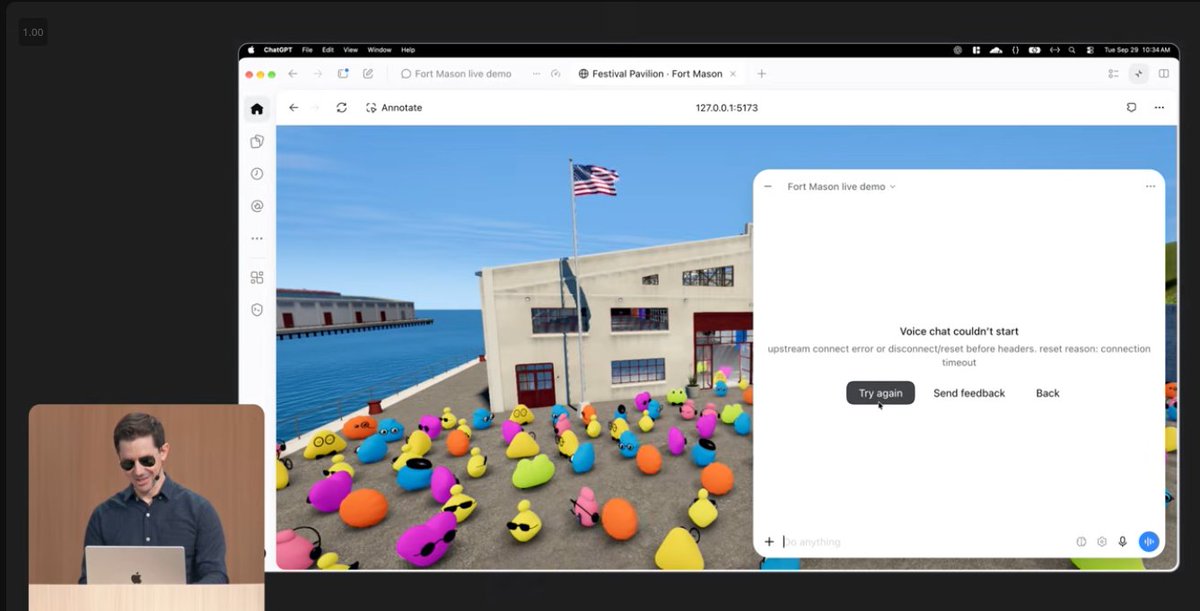Click the Send feedback button
Image resolution: width=1200 pixels, height=611 pixels.
pyautogui.click(x=969, y=393)
